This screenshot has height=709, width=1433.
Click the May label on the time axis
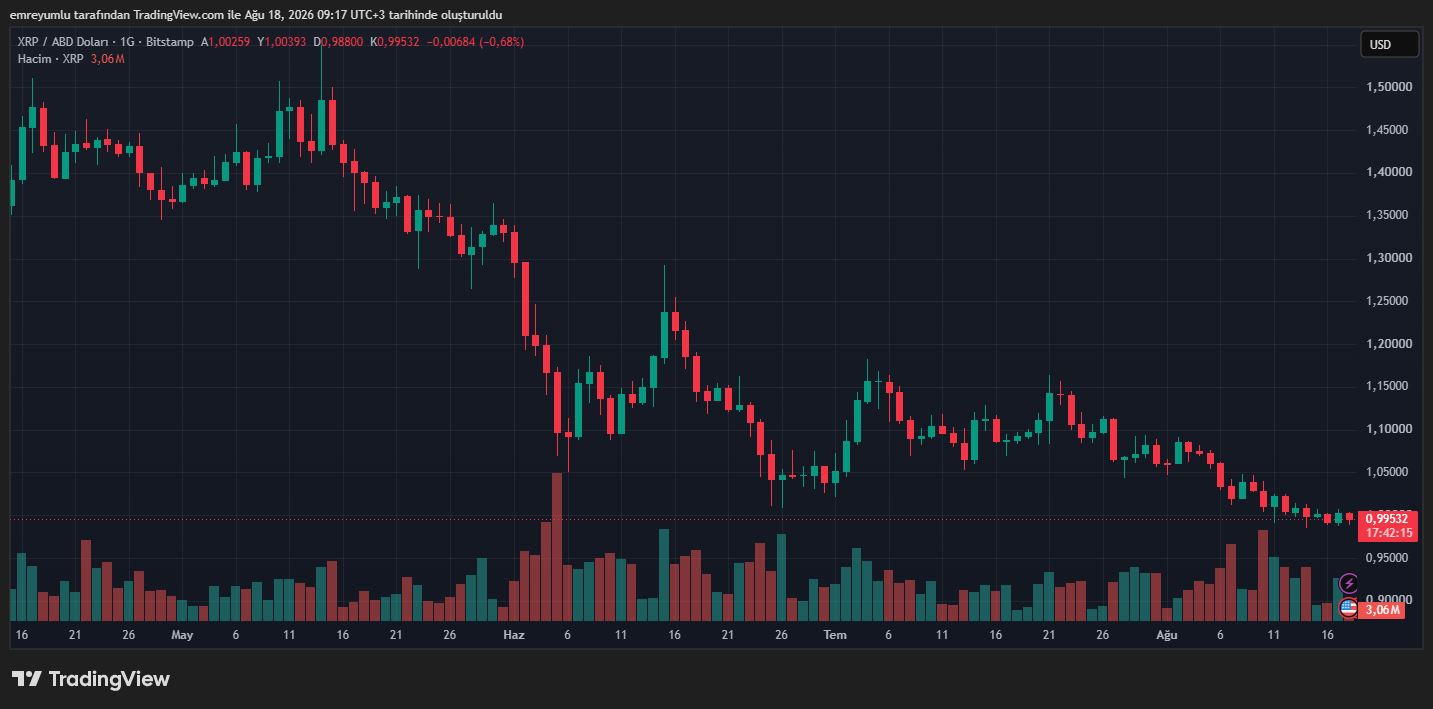tap(182, 635)
